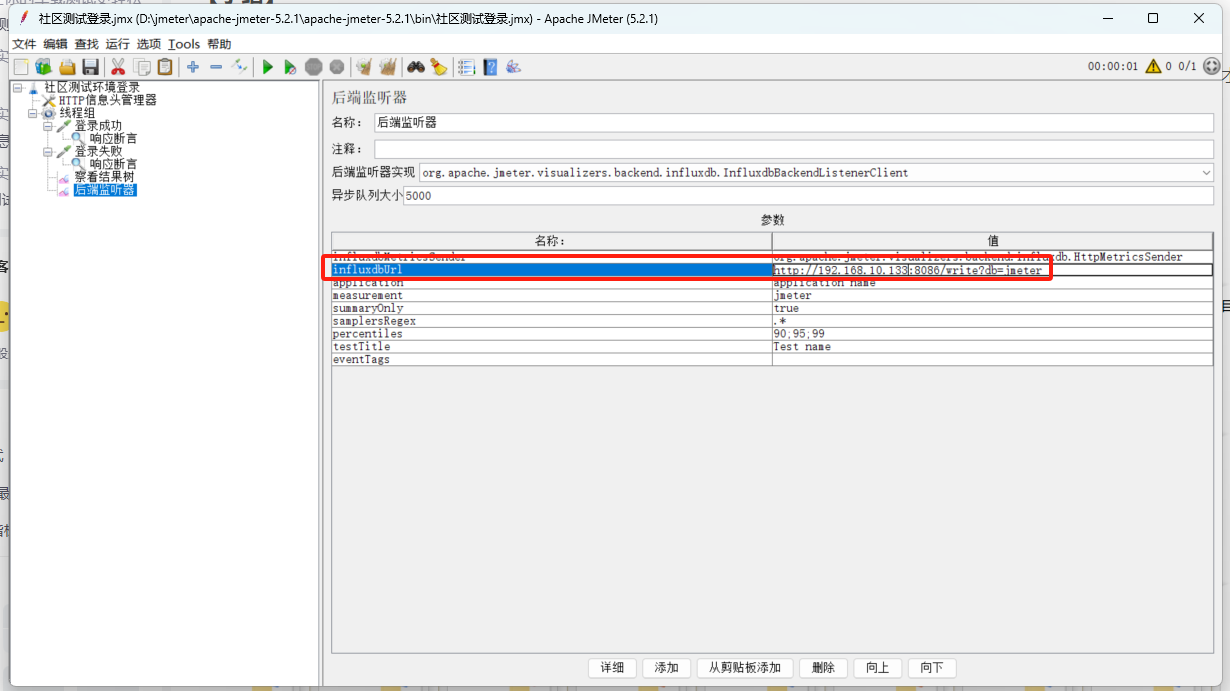Click the Stop test icon
The width and height of the screenshot is (1230, 691).
click(314, 67)
